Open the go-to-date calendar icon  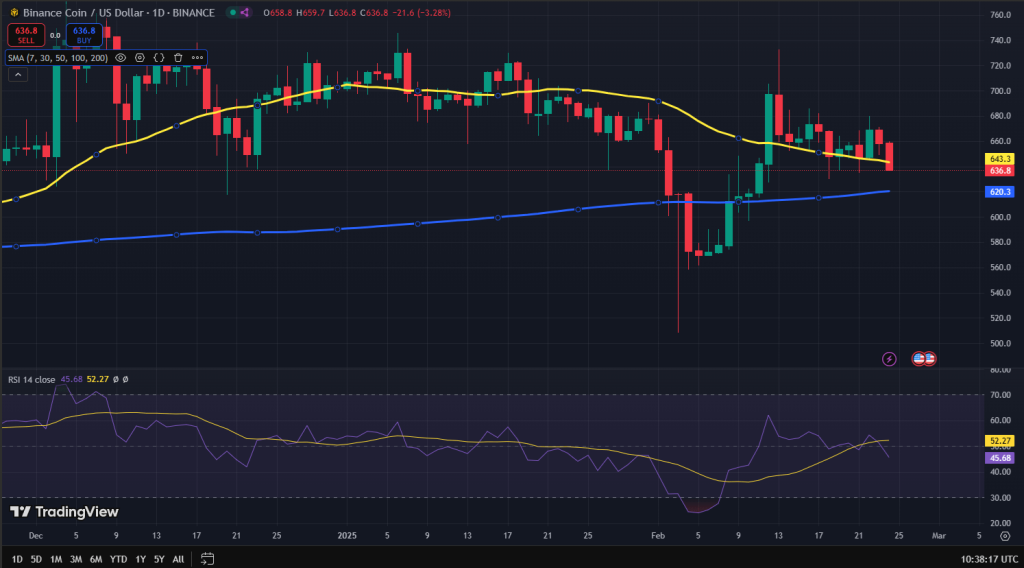(x=207, y=559)
